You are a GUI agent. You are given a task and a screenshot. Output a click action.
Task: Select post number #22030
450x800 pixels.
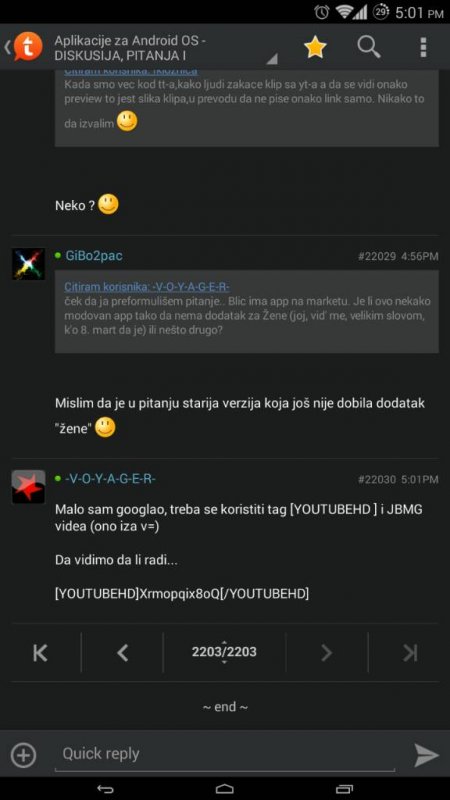(377, 480)
